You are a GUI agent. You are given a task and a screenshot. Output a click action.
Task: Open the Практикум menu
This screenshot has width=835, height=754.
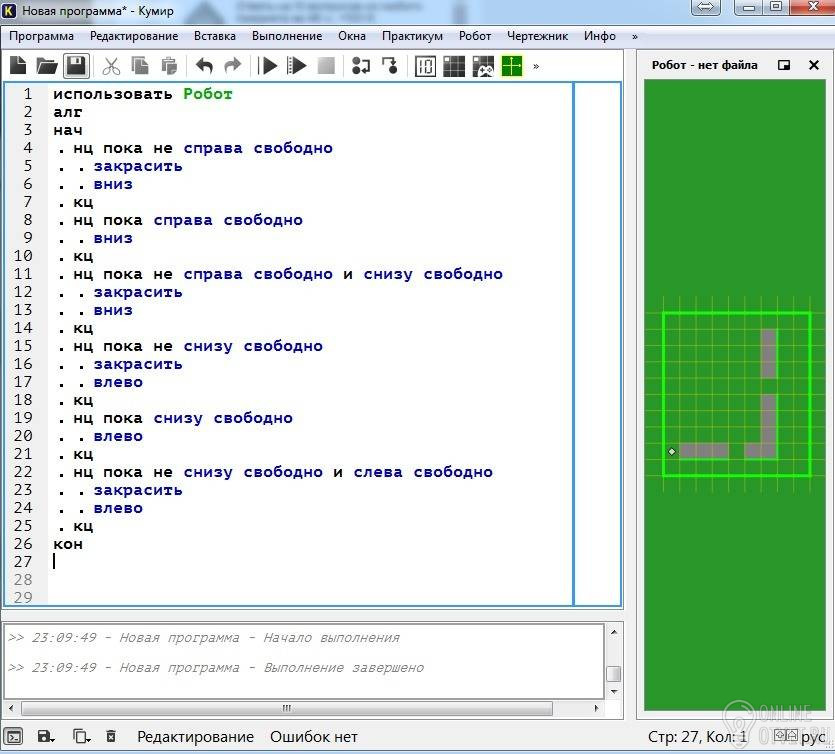coord(412,36)
